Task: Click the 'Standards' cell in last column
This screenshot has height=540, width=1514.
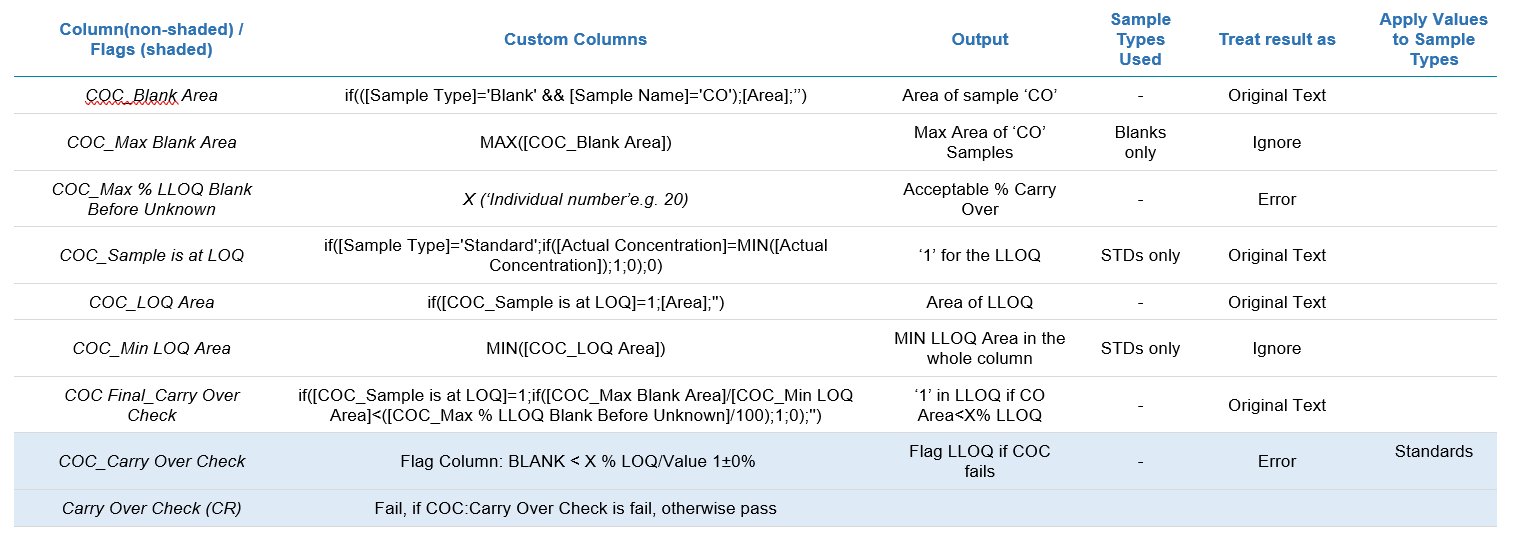Action: tap(1433, 452)
